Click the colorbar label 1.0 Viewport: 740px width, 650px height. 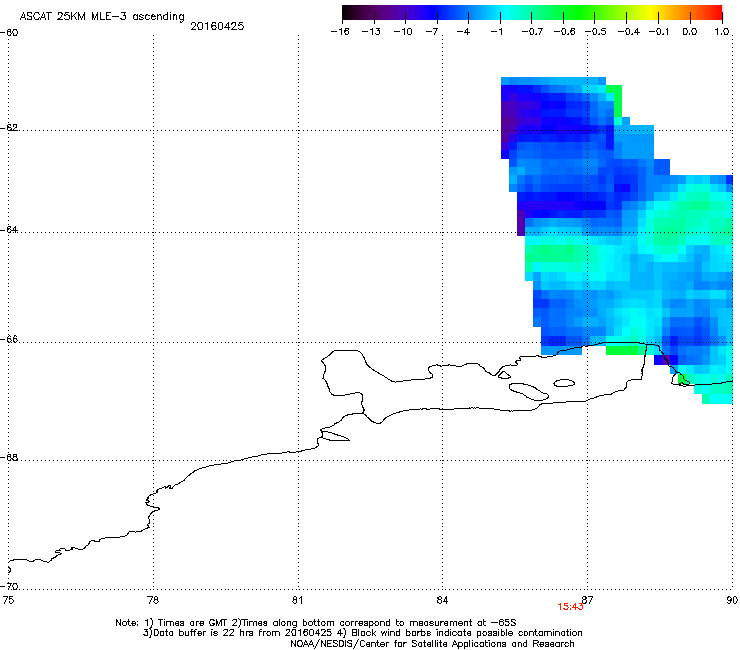click(x=722, y=32)
